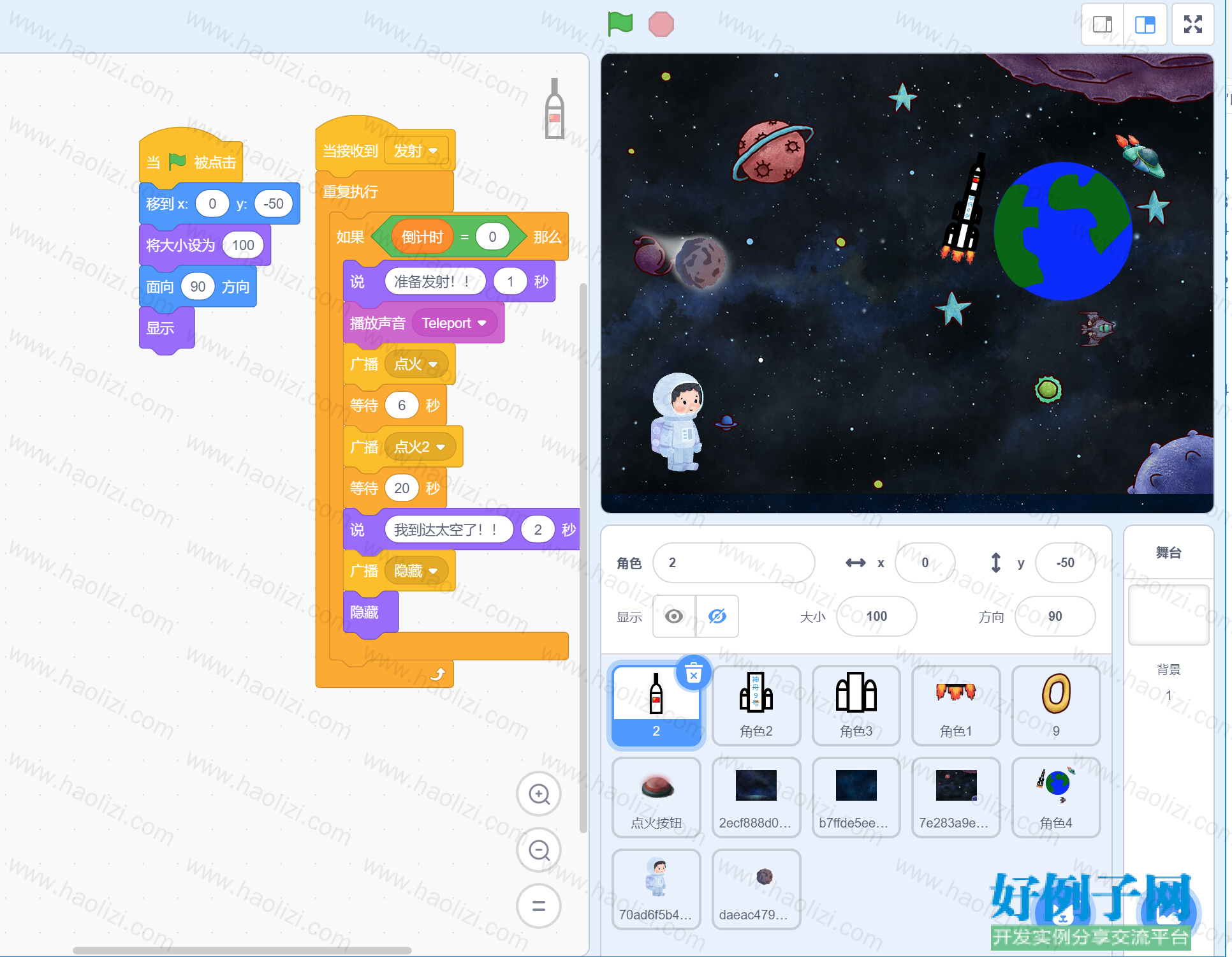1232x957 pixels.
Task: Switch to large stage layout
Action: coord(1145,24)
